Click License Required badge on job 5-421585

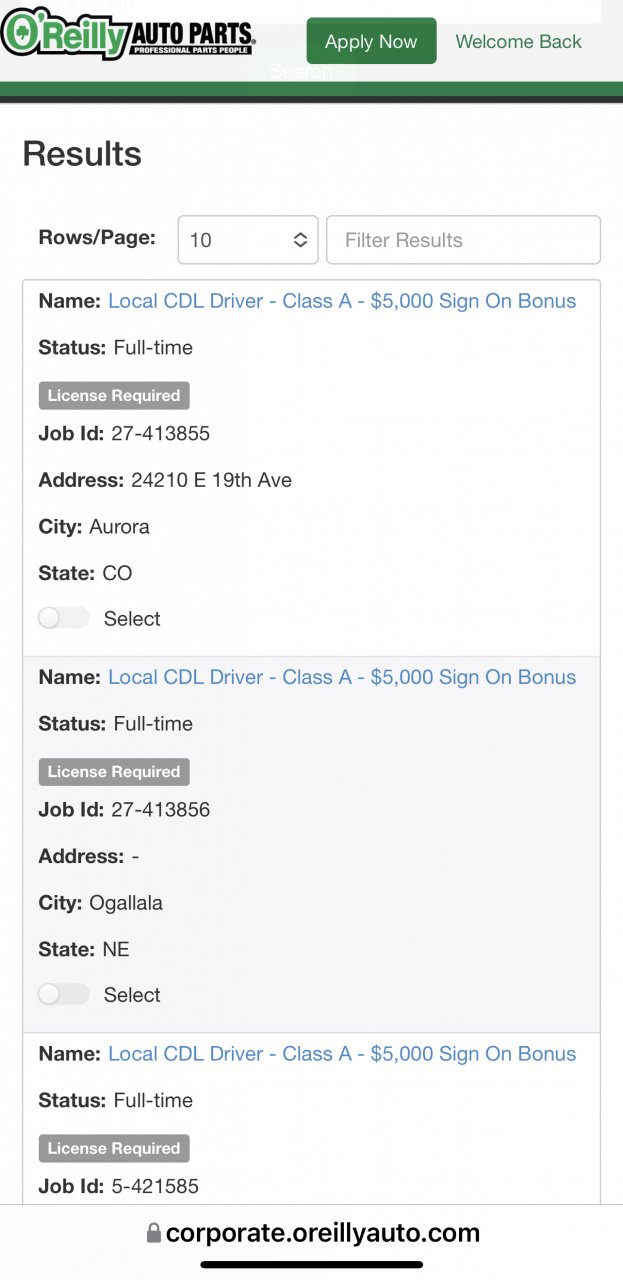(x=114, y=1148)
